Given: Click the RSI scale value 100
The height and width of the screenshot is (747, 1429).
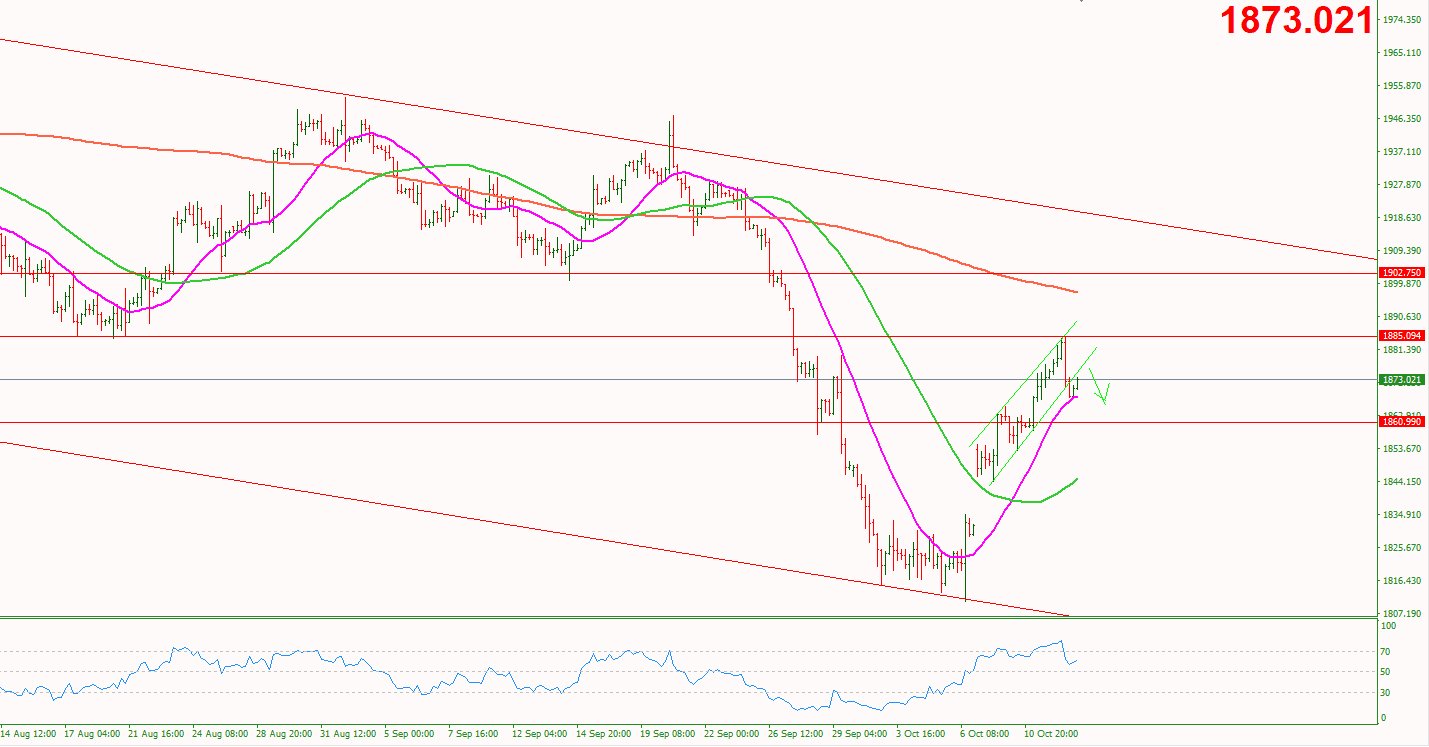Looking at the screenshot, I should [x=1388, y=626].
